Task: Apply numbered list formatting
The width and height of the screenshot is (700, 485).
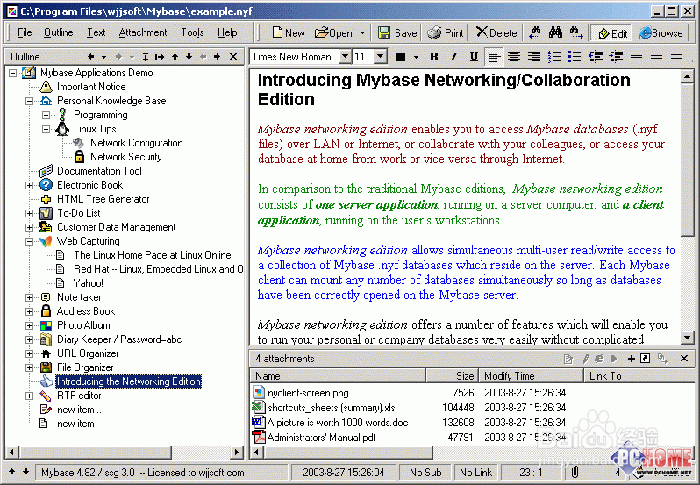Action: click(x=554, y=56)
